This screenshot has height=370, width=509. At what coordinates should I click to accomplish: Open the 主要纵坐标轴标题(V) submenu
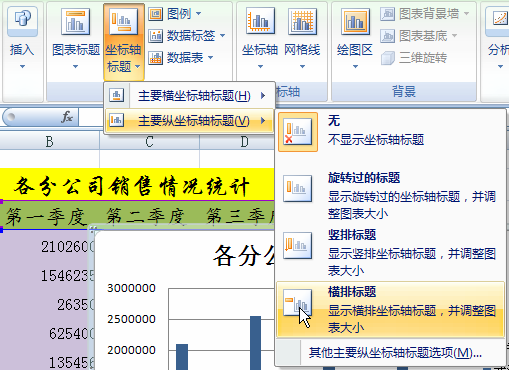click(x=190, y=120)
